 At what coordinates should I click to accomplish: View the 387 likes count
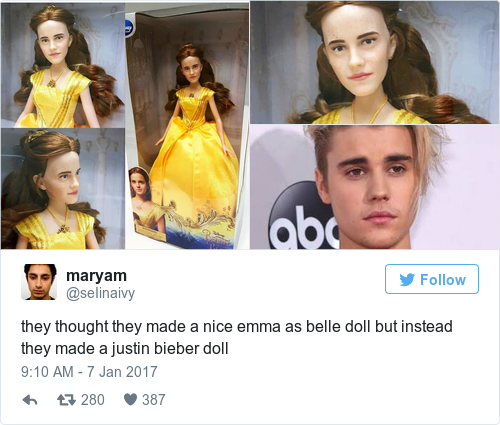click(154, 400)
